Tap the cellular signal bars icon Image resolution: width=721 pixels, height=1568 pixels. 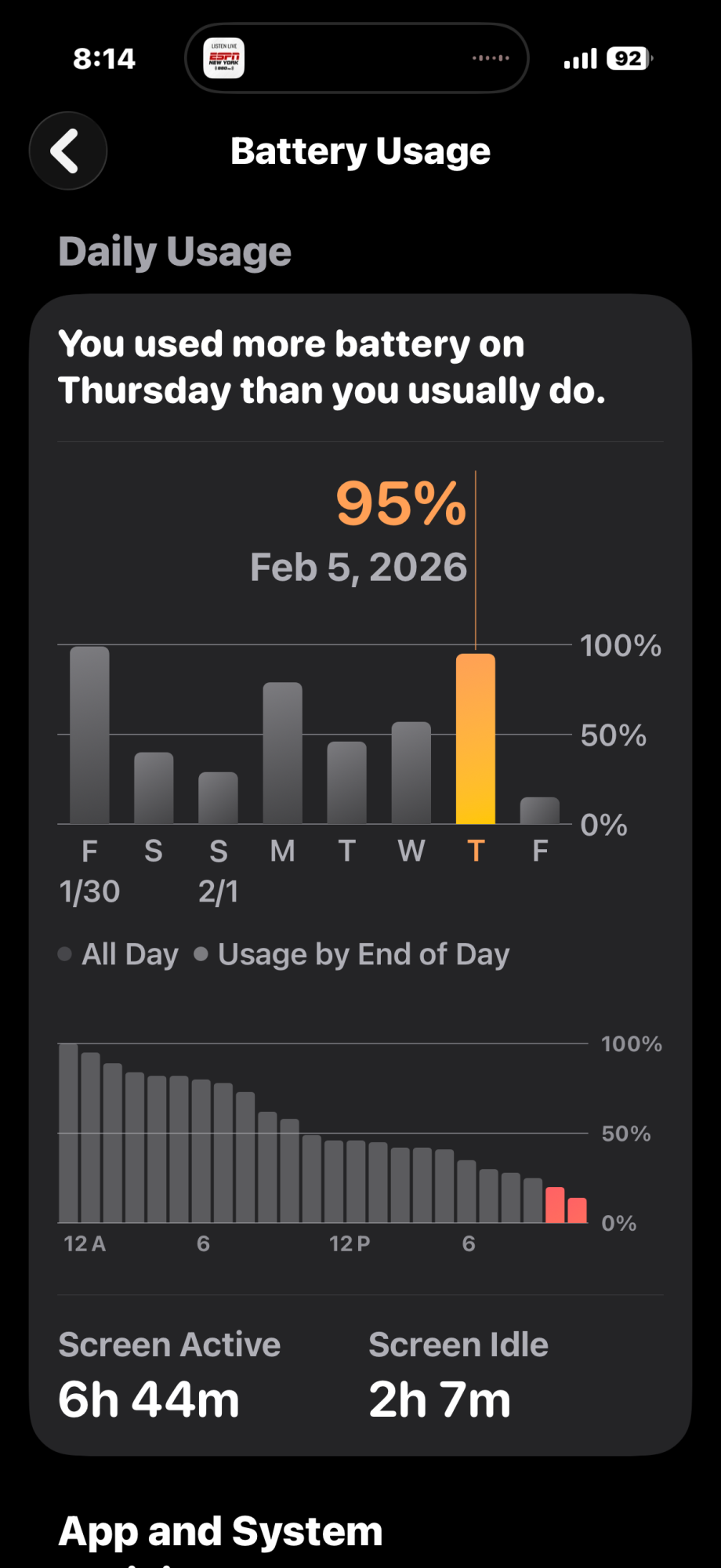(x=581, y=59)
